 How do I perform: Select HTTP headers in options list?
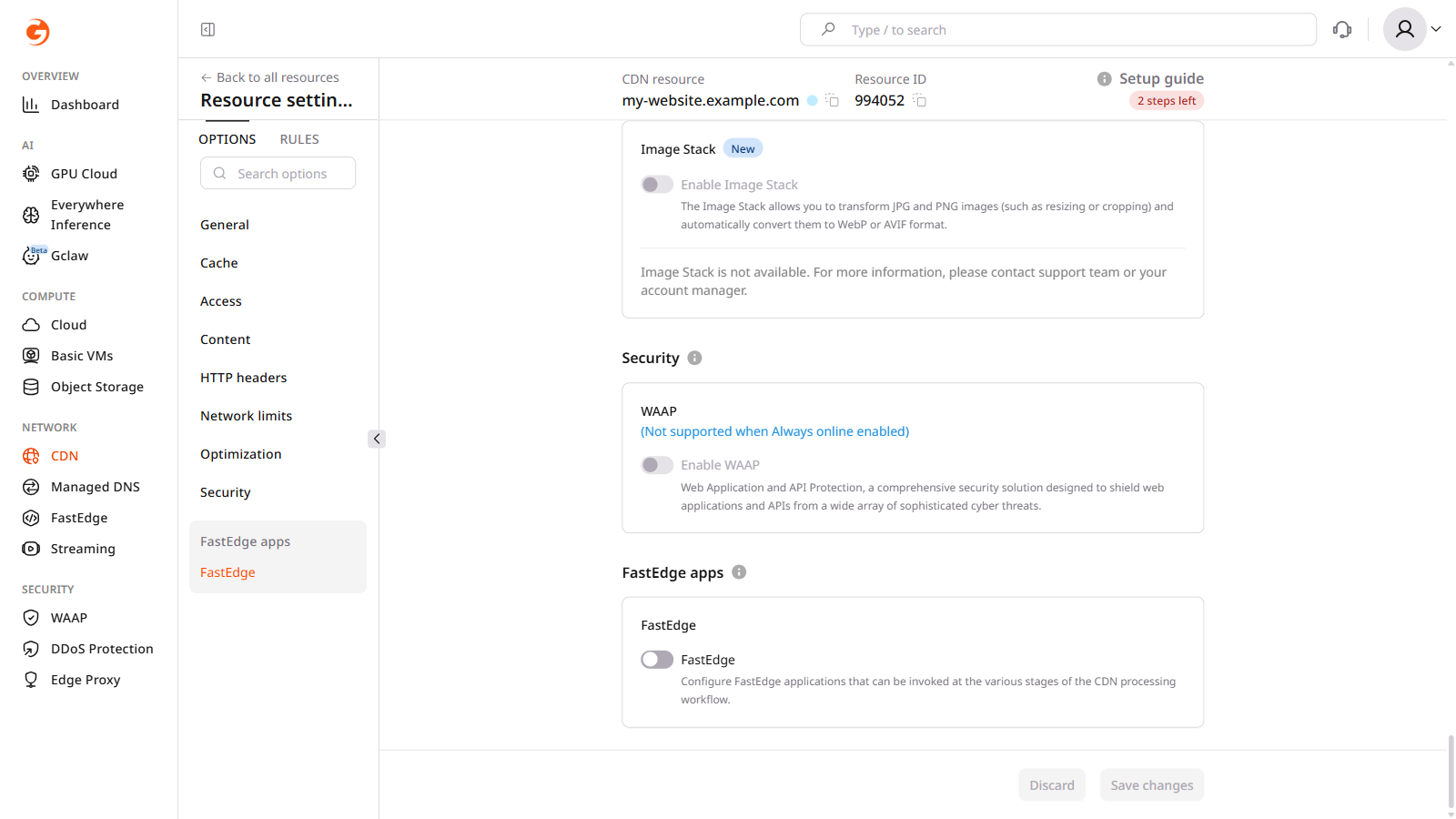coord(244,378)
